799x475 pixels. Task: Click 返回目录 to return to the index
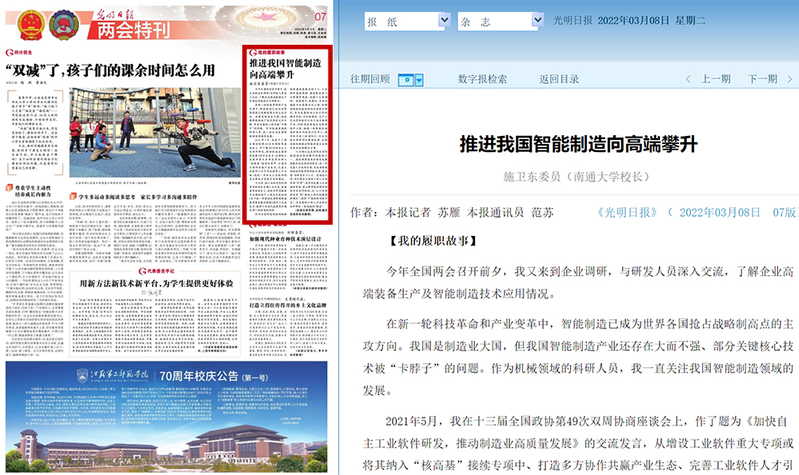coord(558,79)
